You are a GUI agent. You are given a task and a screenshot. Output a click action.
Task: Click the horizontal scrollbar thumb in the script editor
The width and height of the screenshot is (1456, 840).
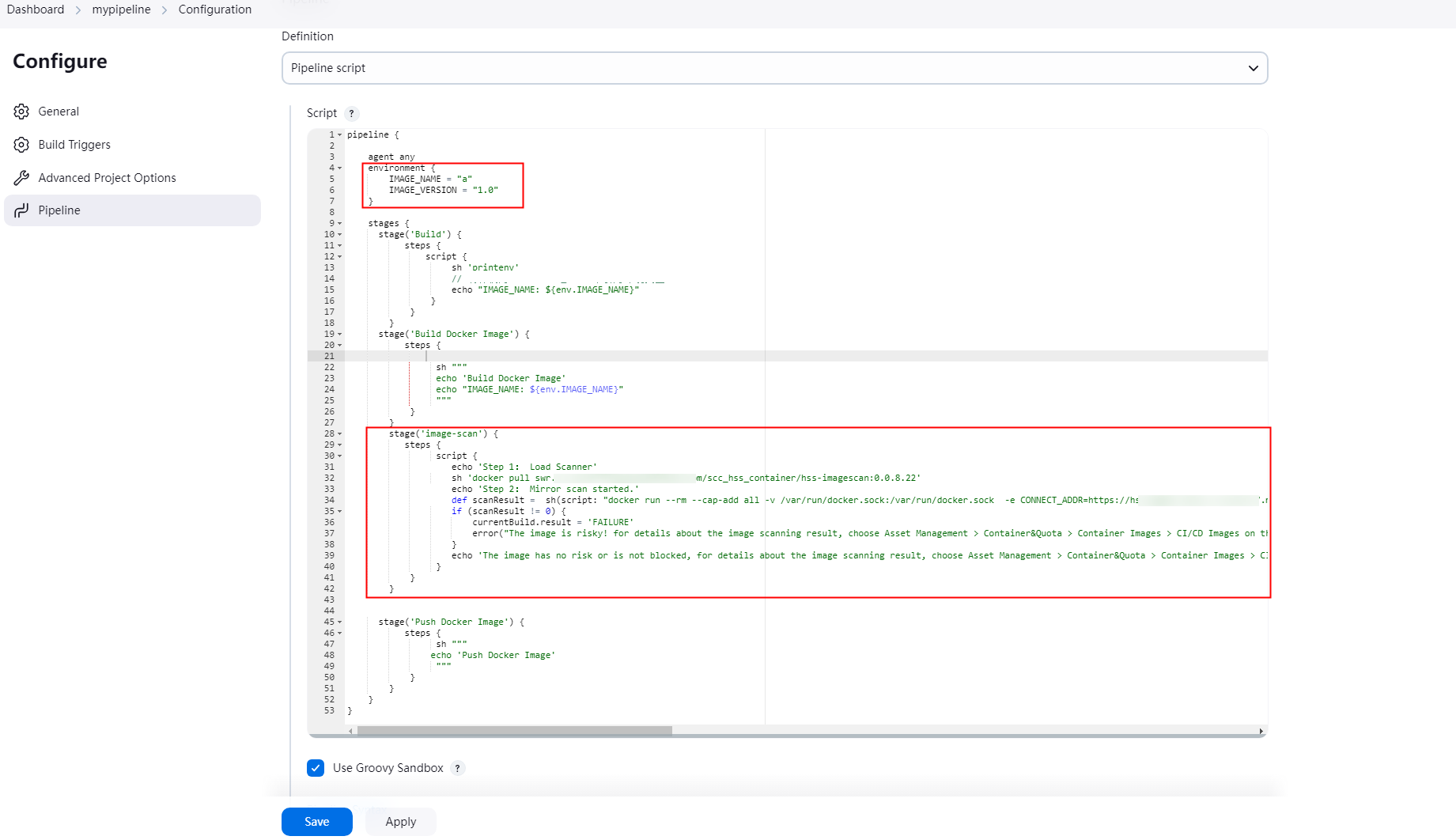pyautogui.click(x=514, y=731)
